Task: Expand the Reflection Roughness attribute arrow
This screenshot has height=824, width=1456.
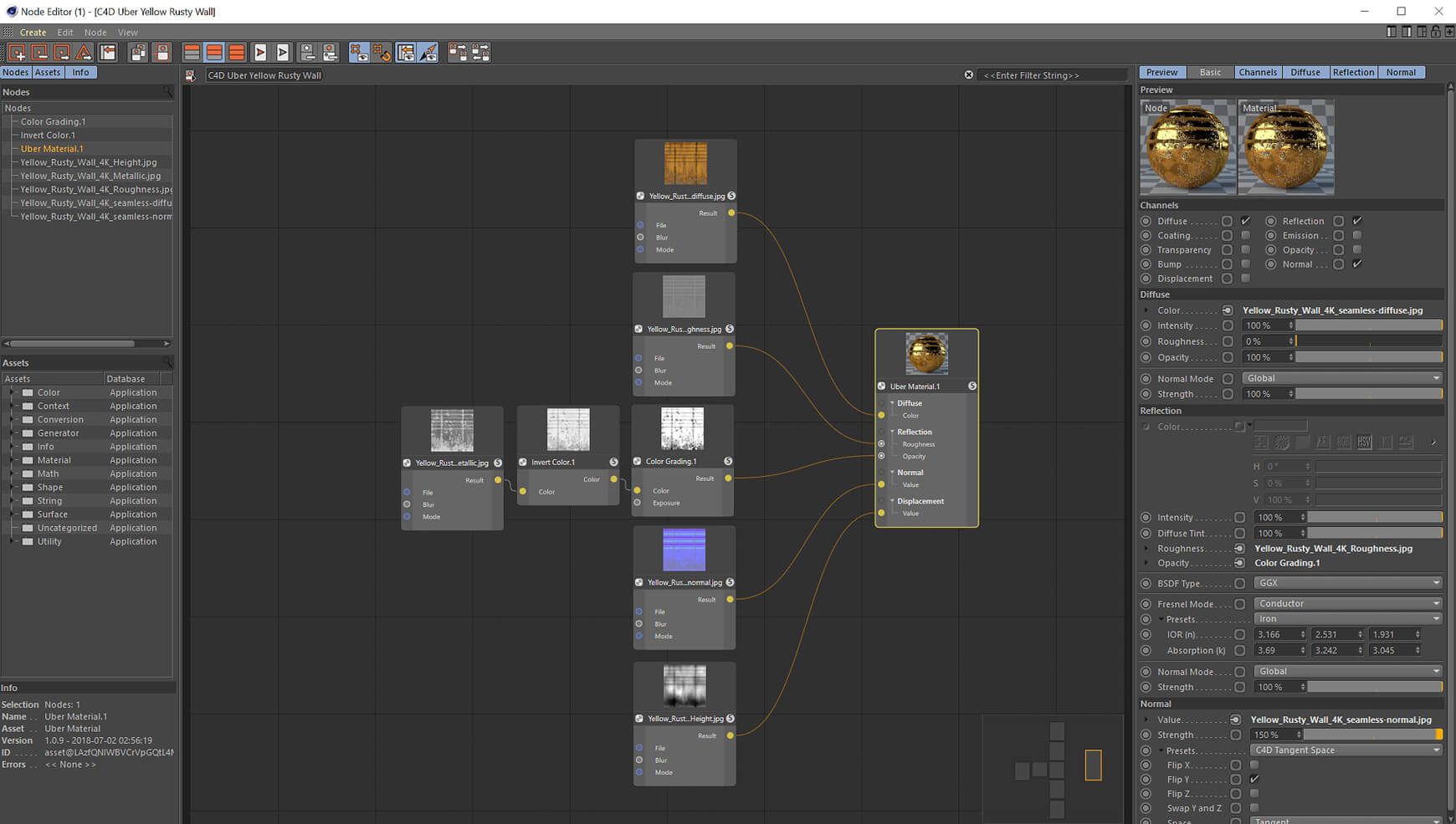Action: pyautogui.click(x=1146, y=549)
